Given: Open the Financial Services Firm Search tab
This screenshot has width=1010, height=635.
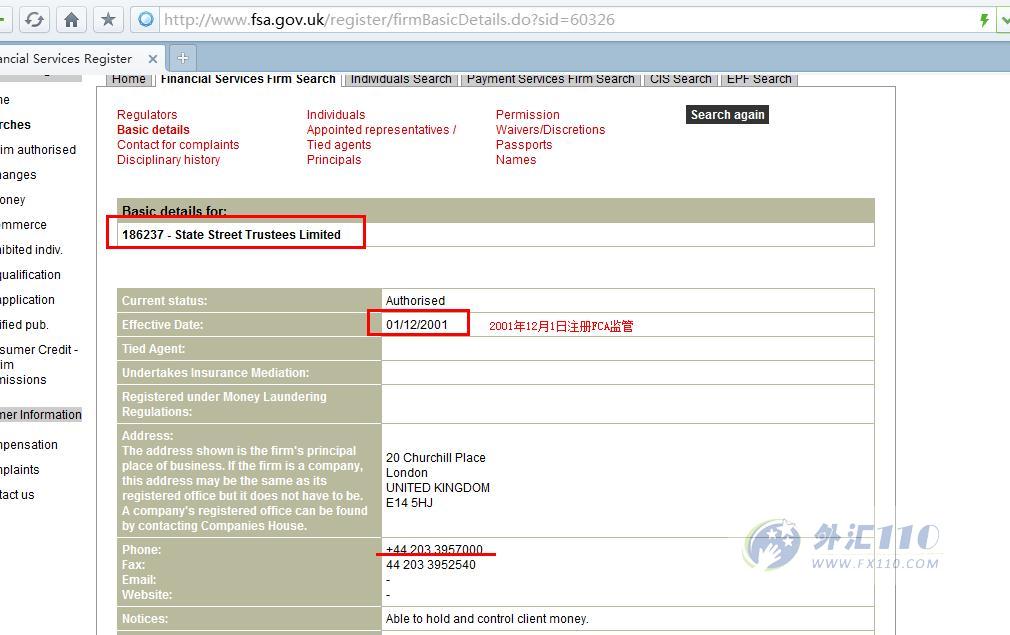Looking at the screenshot, I should [x=248, y=79].
